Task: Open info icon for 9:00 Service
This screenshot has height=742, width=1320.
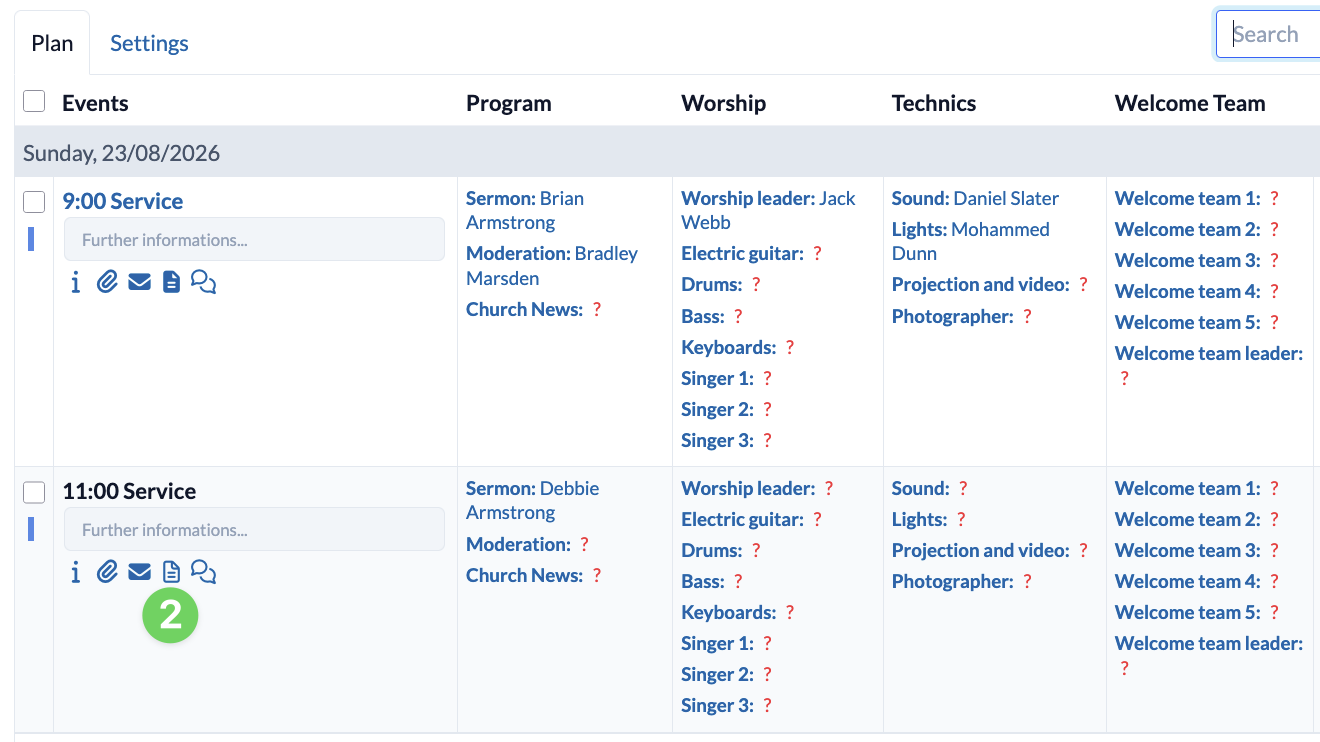Action: 76,283
